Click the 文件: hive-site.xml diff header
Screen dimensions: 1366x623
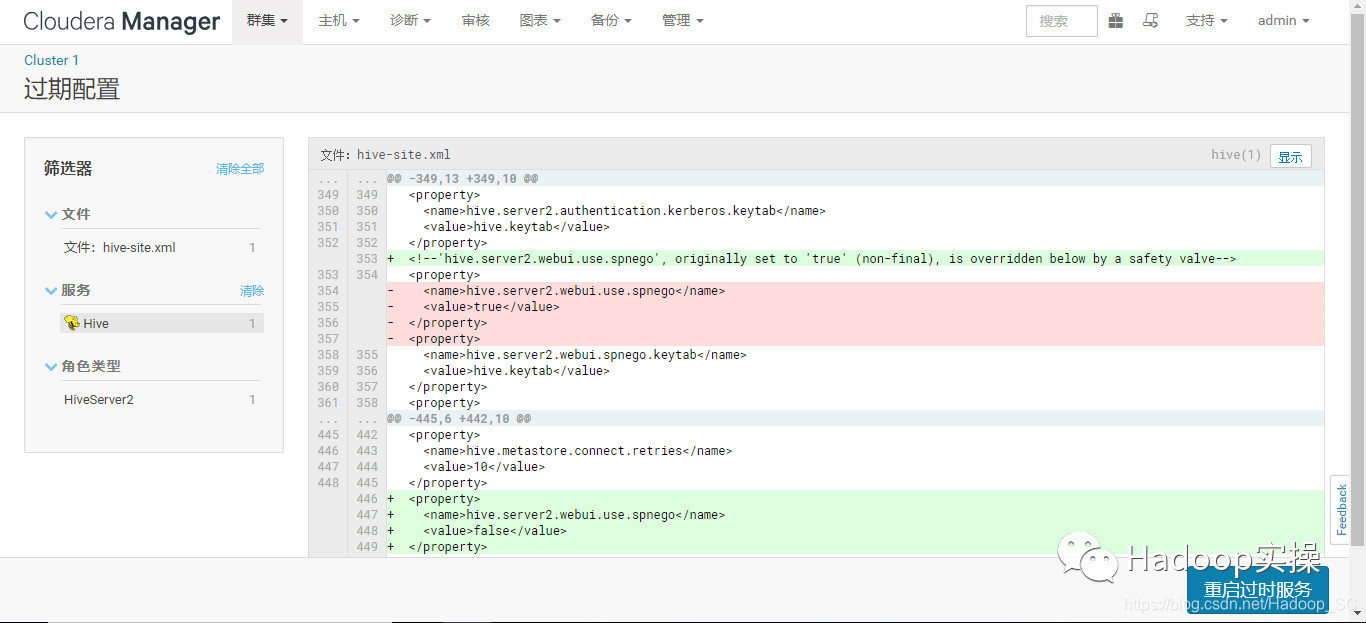385,155
